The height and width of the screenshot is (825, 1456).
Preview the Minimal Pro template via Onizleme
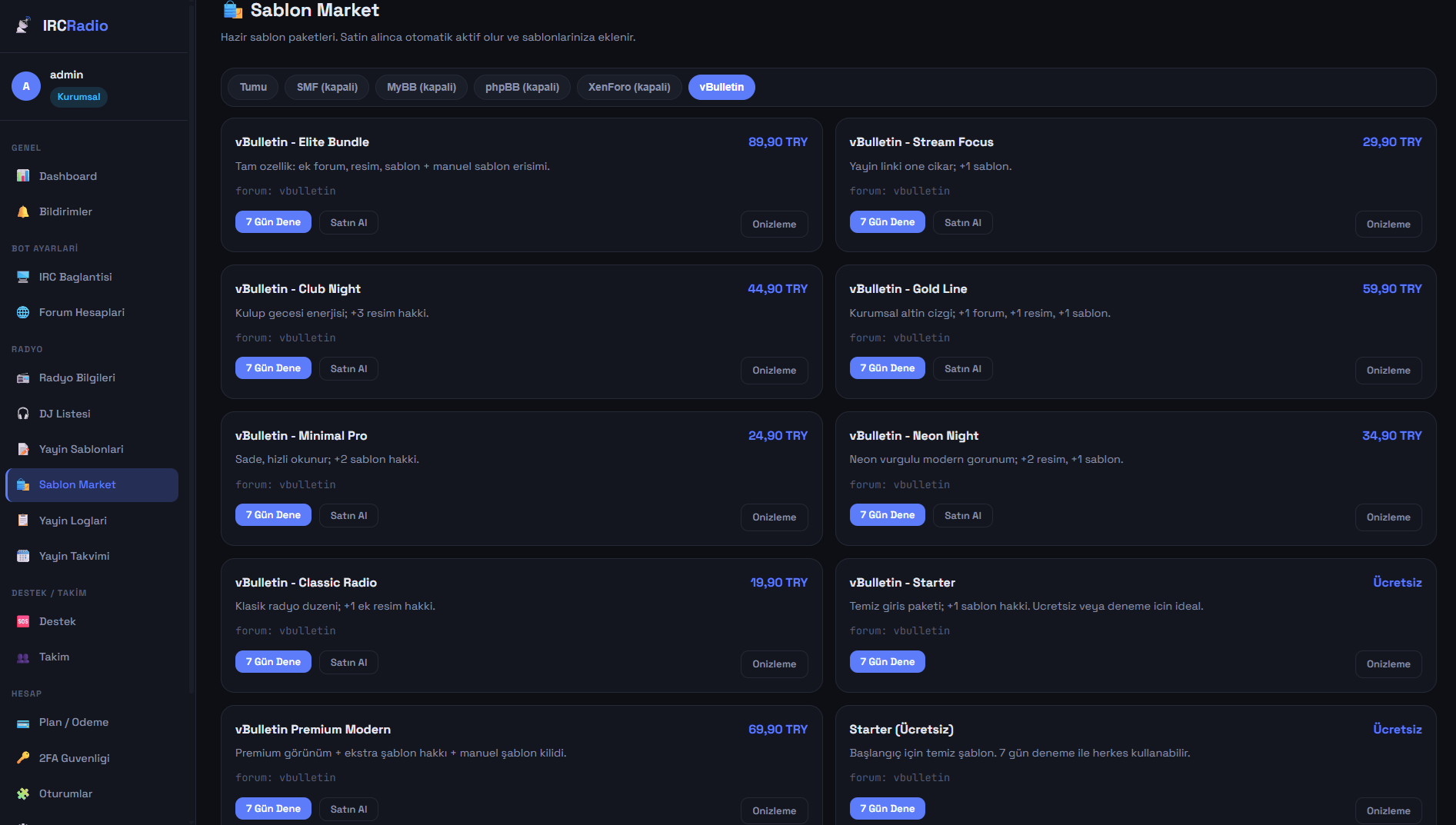(775, 517)
